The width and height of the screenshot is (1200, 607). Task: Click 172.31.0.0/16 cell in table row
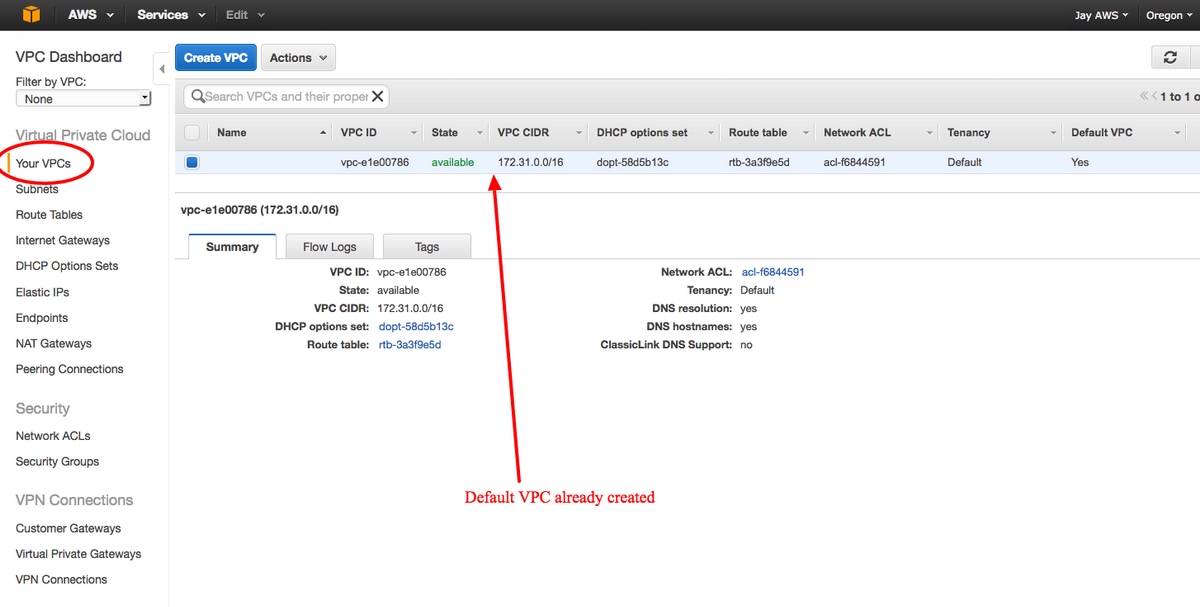click(x=531, y=162)
